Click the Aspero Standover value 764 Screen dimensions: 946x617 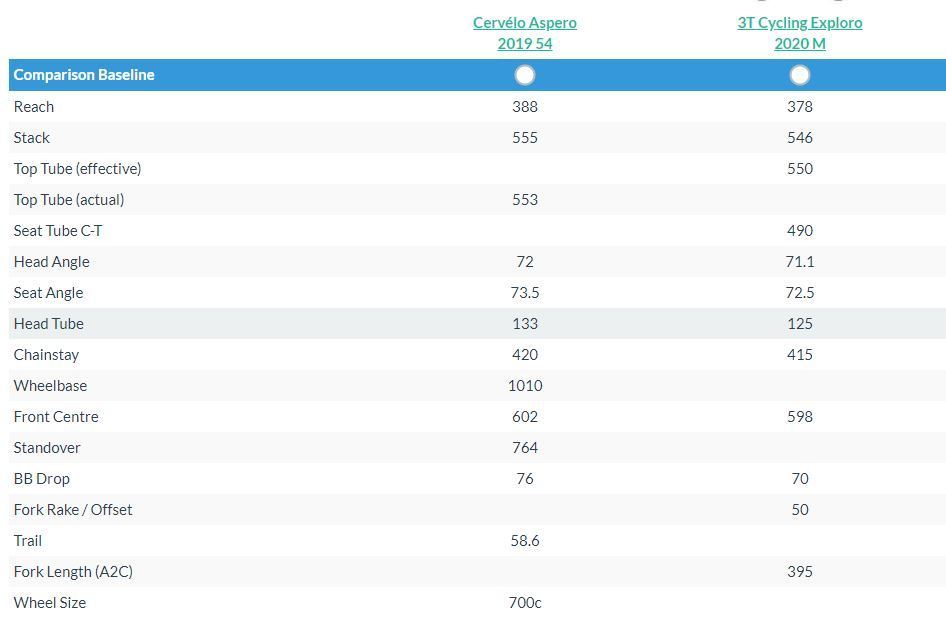point(525,448)
